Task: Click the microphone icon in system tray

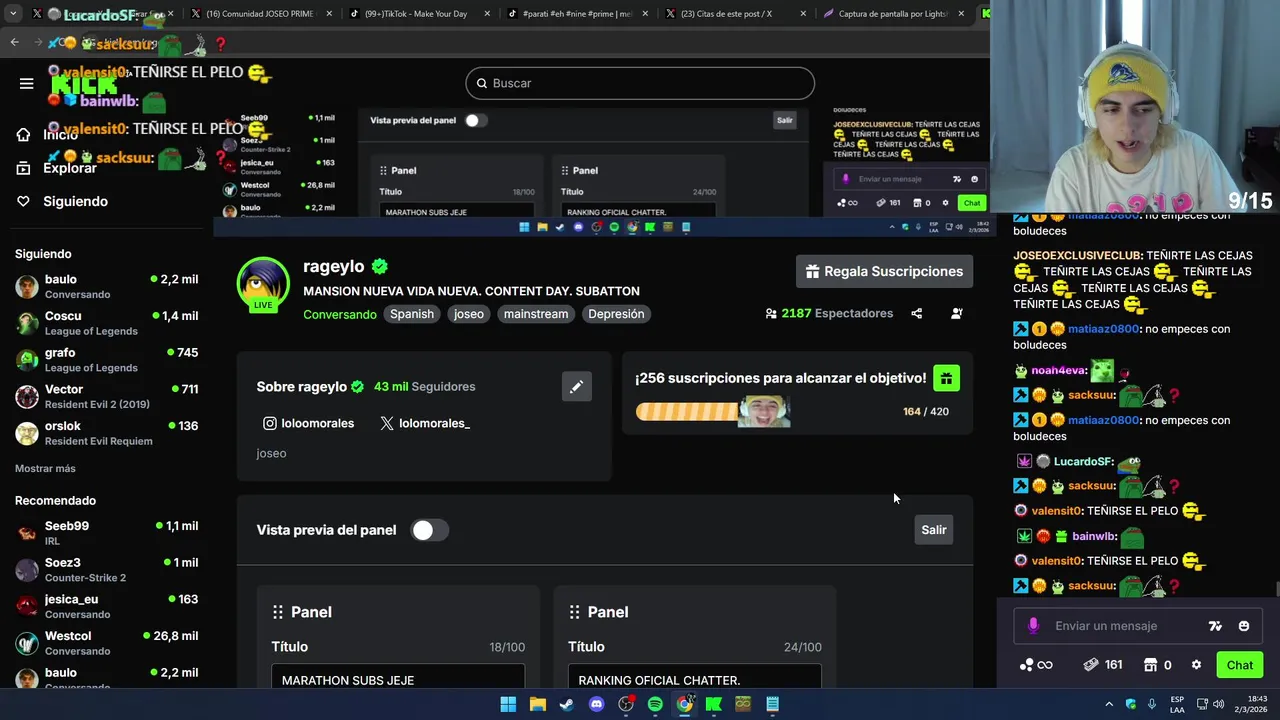Action: [x=1151, y=704]
